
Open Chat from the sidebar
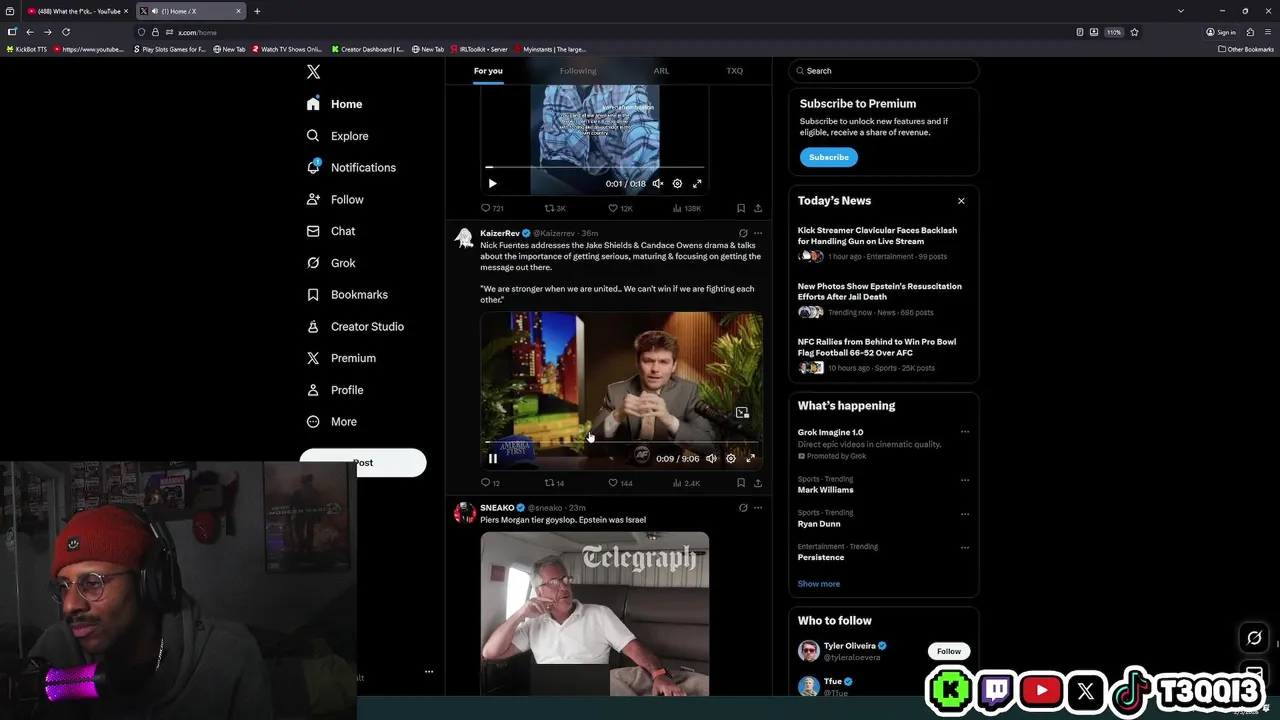pyautogui.click(x=331, y=231)
